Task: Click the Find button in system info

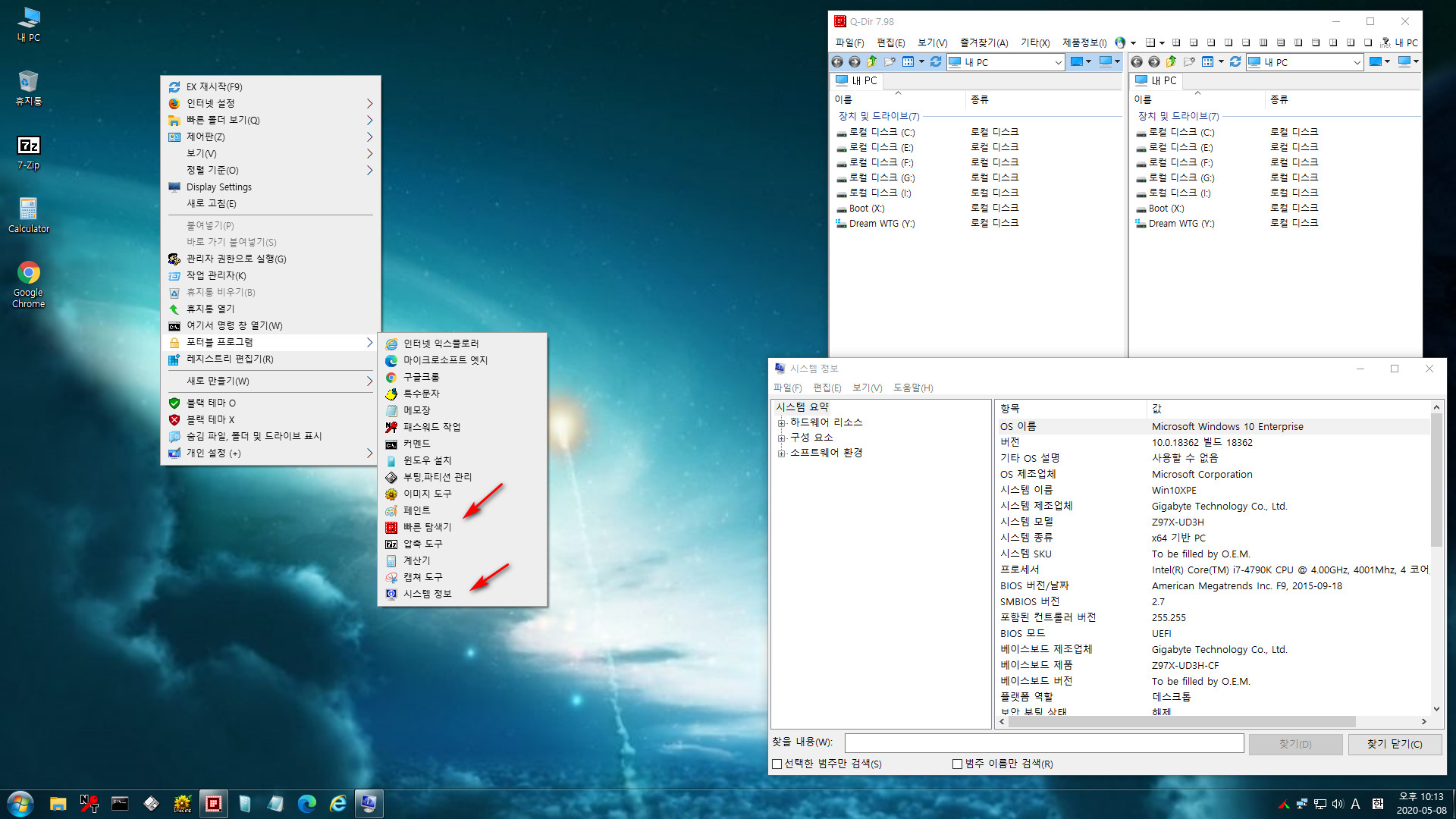Action: click(x=1295, y=744)
